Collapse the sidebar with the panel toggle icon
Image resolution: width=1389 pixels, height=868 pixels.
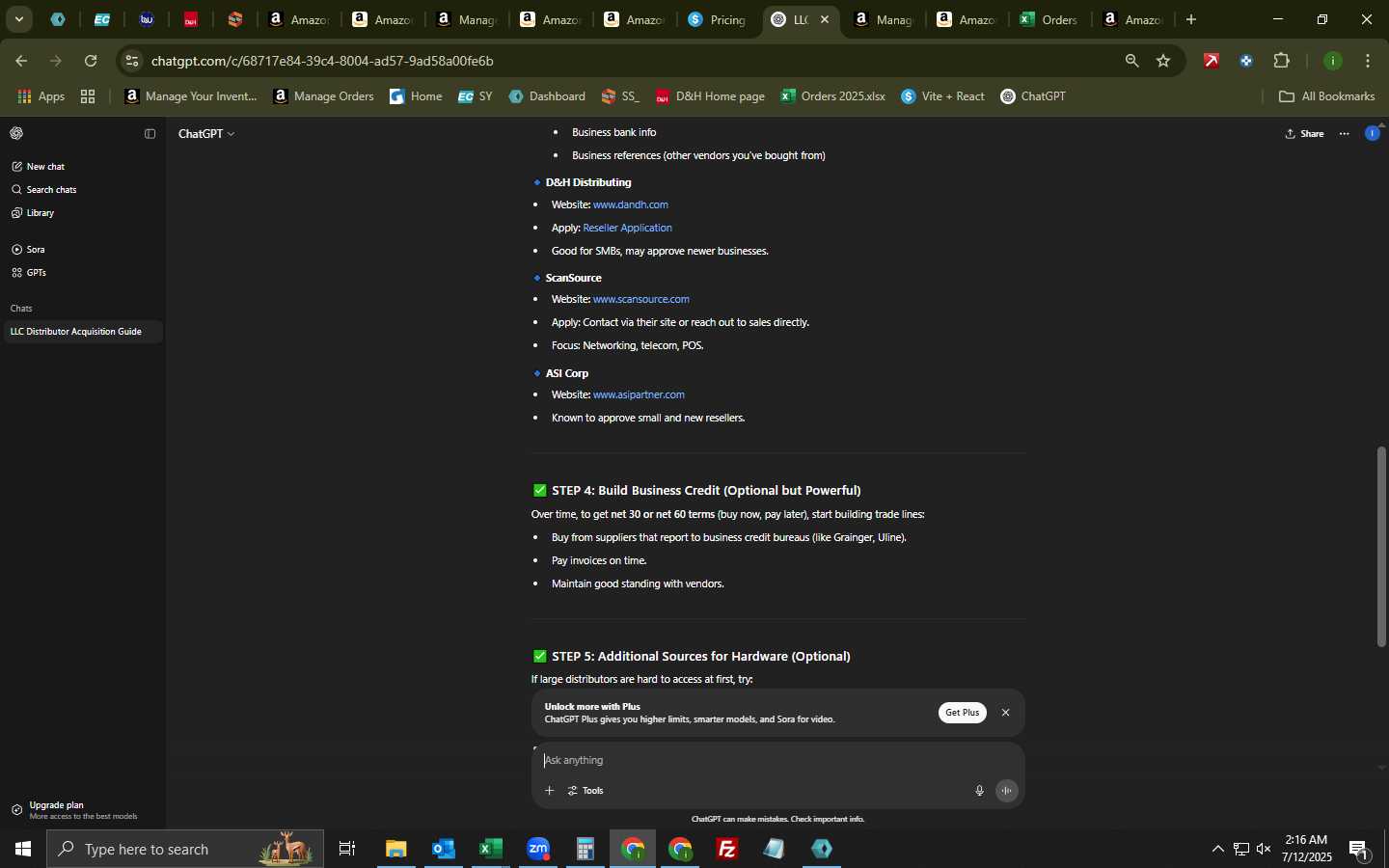point(150,134)
